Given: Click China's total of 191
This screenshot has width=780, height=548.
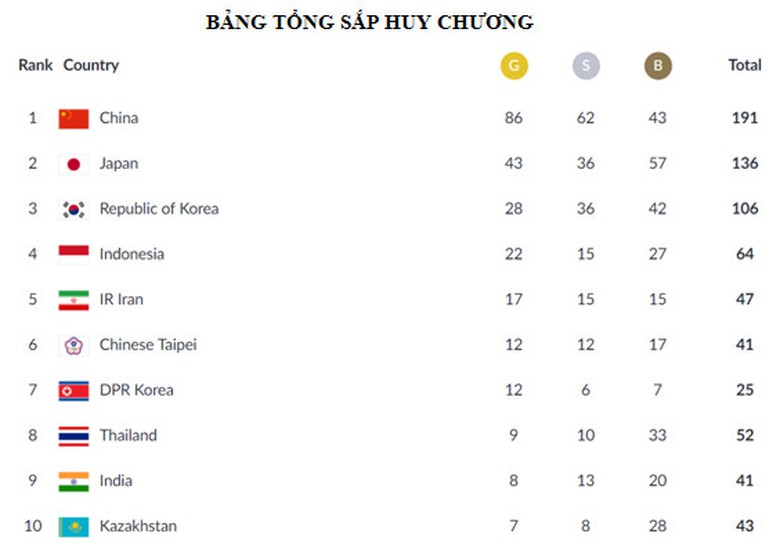Looking at the screenshot, I should pyautogui.click(x=745, y=118).
